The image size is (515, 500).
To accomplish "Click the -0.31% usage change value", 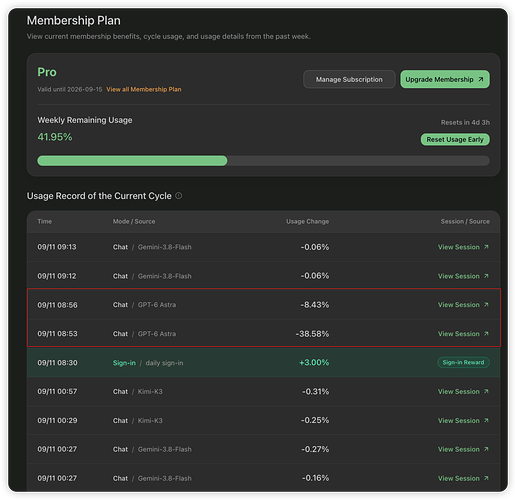I will (315, 391).
